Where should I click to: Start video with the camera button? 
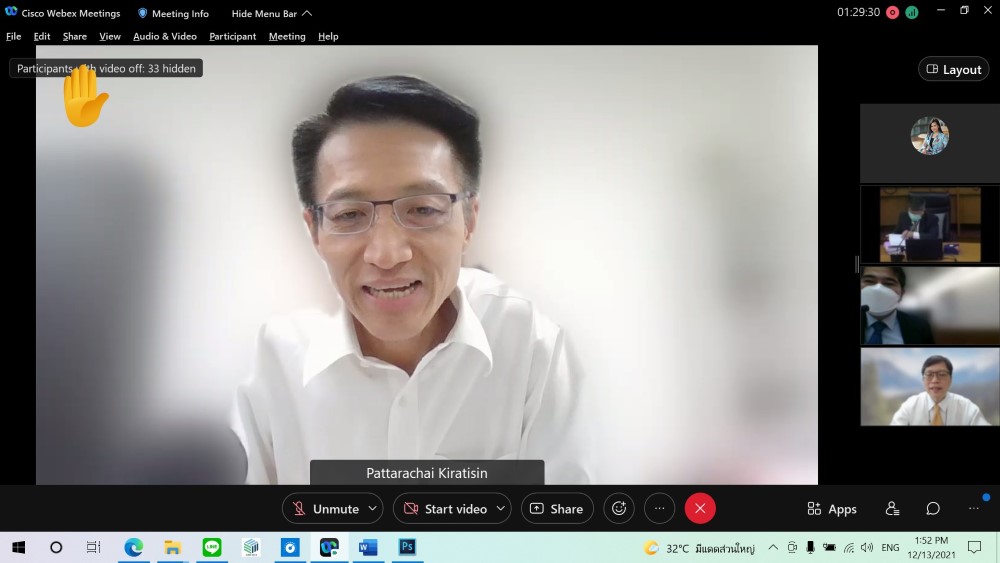point(444,509)
